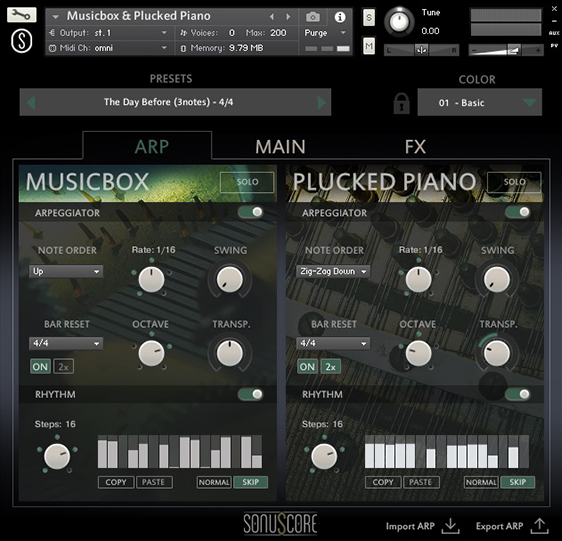Switch to the ARP tab
562x541 pixels.
coord(152,147)
